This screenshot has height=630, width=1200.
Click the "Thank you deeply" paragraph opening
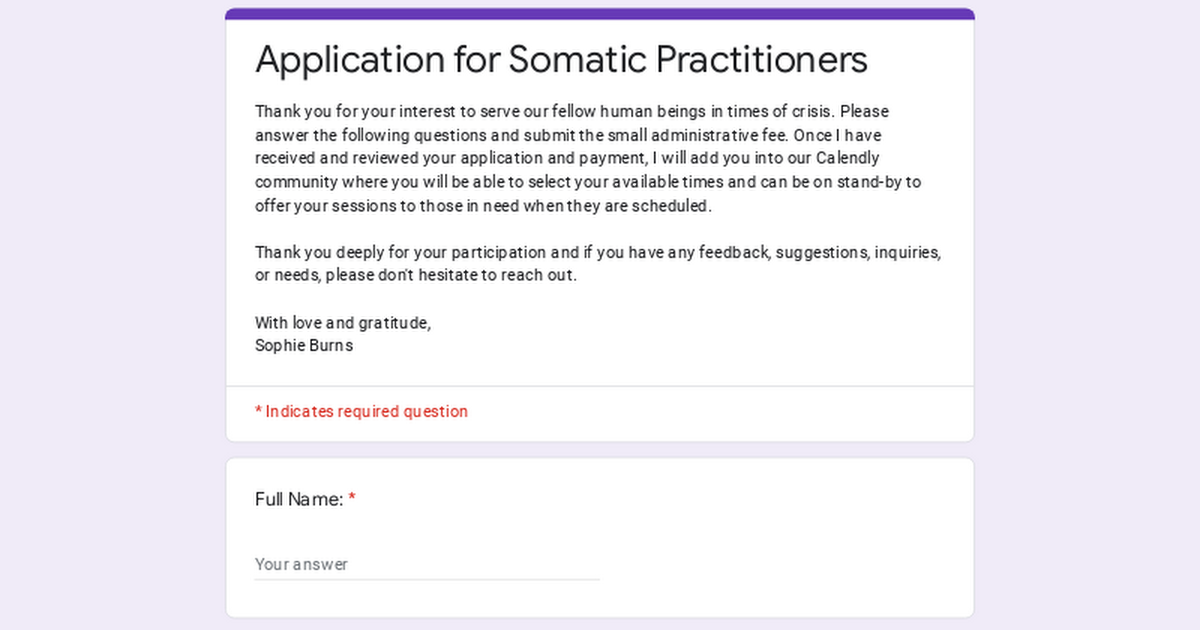tap(315, 252)
